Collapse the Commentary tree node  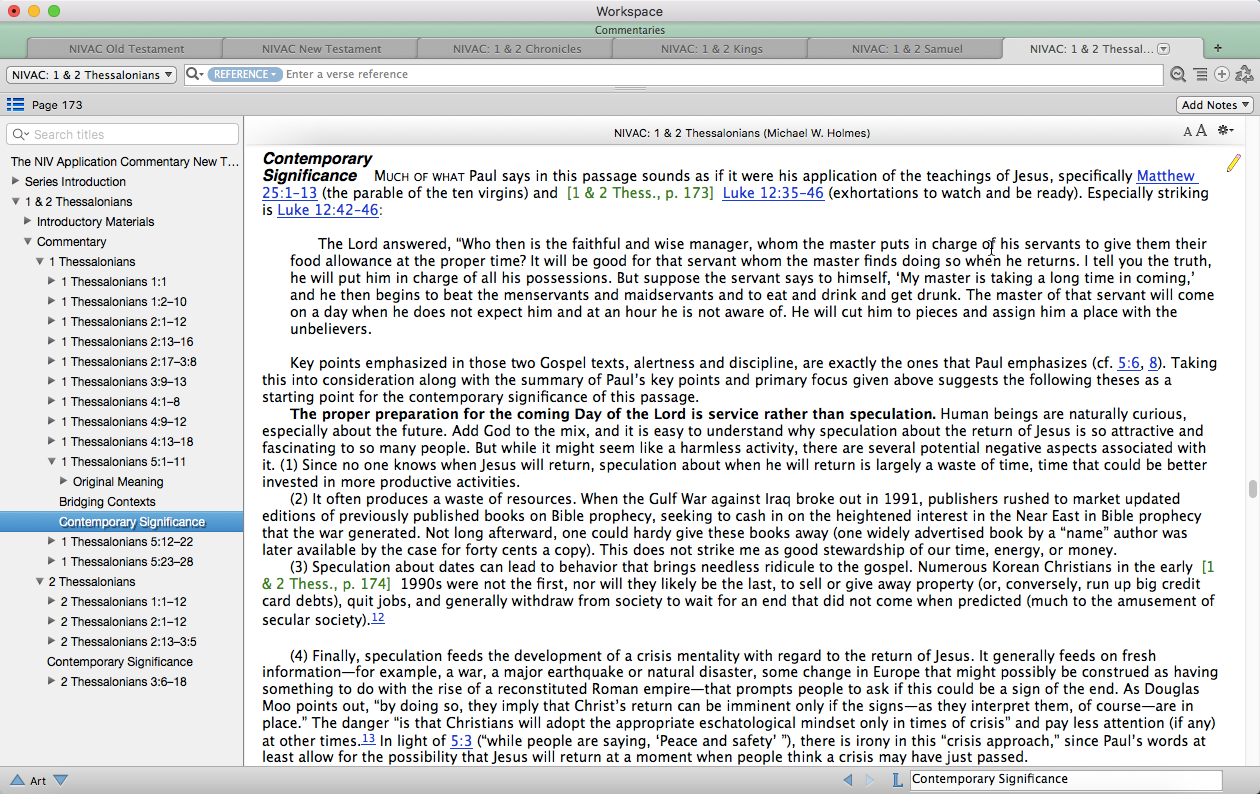click(28, 241)
